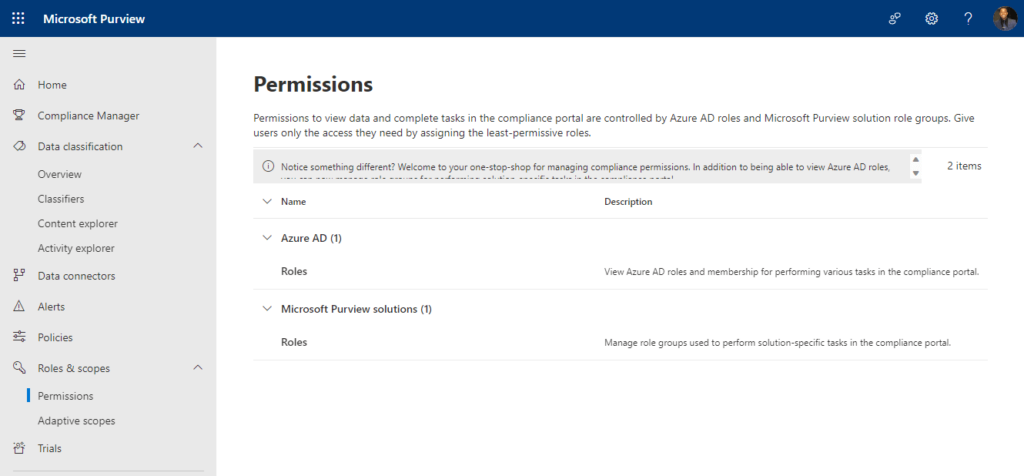Click the Trials gift icon

coord(19,449)
